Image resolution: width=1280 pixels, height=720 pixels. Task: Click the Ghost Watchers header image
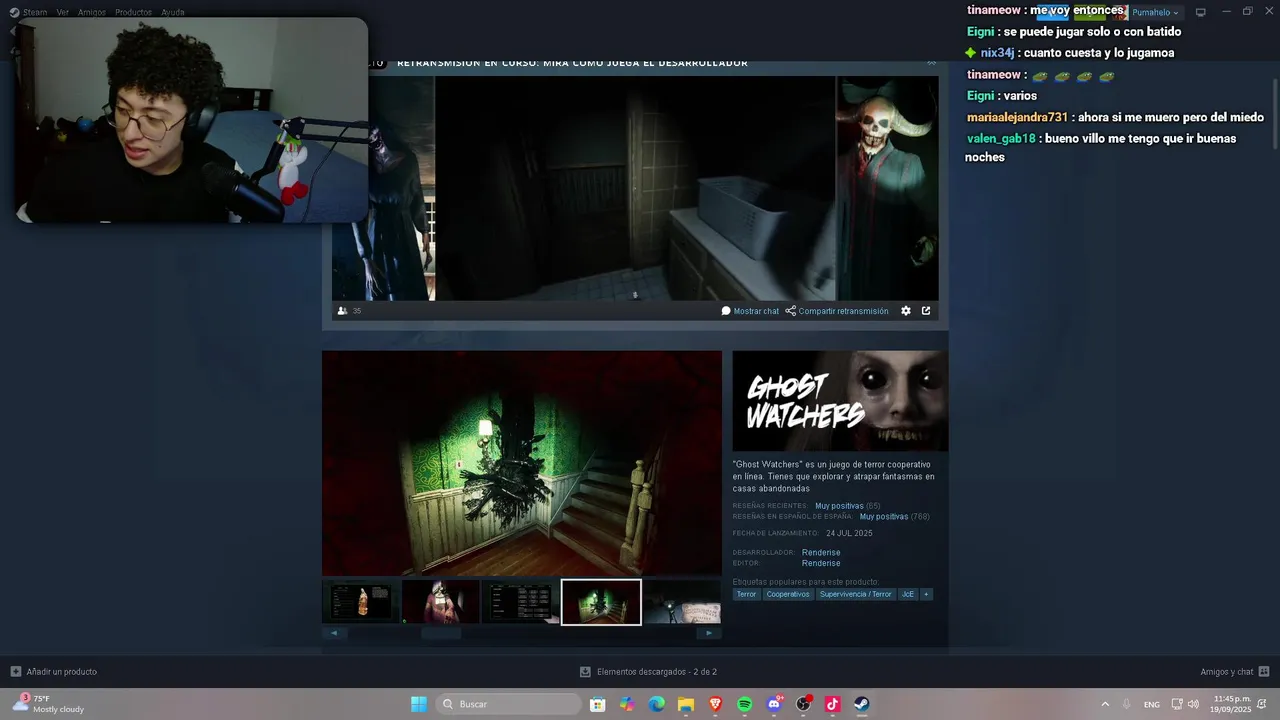pos(840,401)
